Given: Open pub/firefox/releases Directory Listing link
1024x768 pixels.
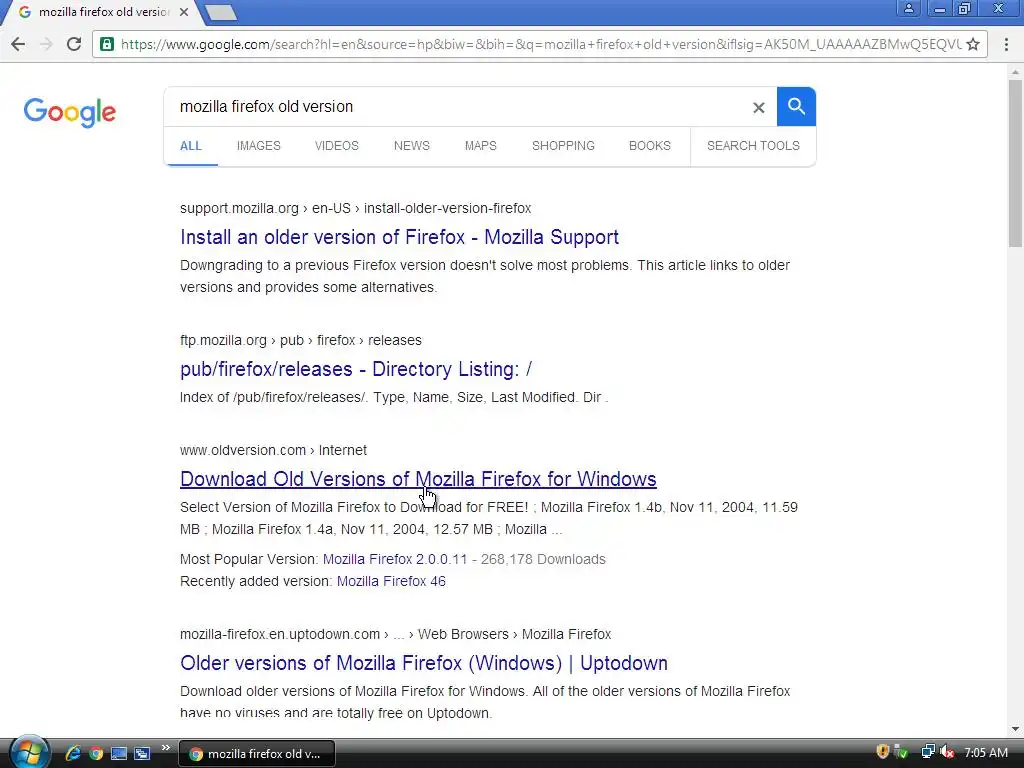Looking at the screenshot, I should (x=356, y=369).
